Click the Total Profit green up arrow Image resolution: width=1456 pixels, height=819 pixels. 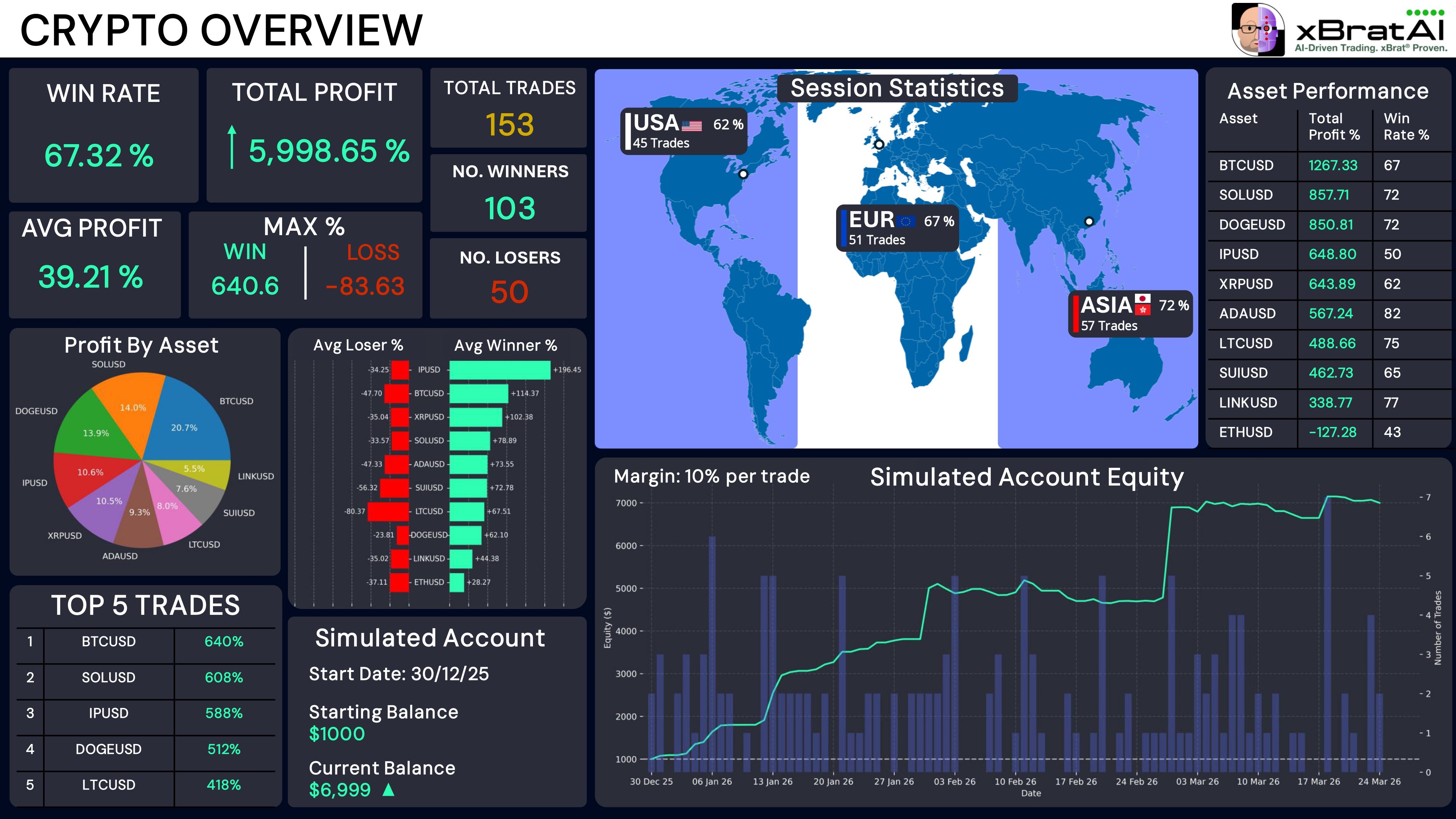coord(232,147)
